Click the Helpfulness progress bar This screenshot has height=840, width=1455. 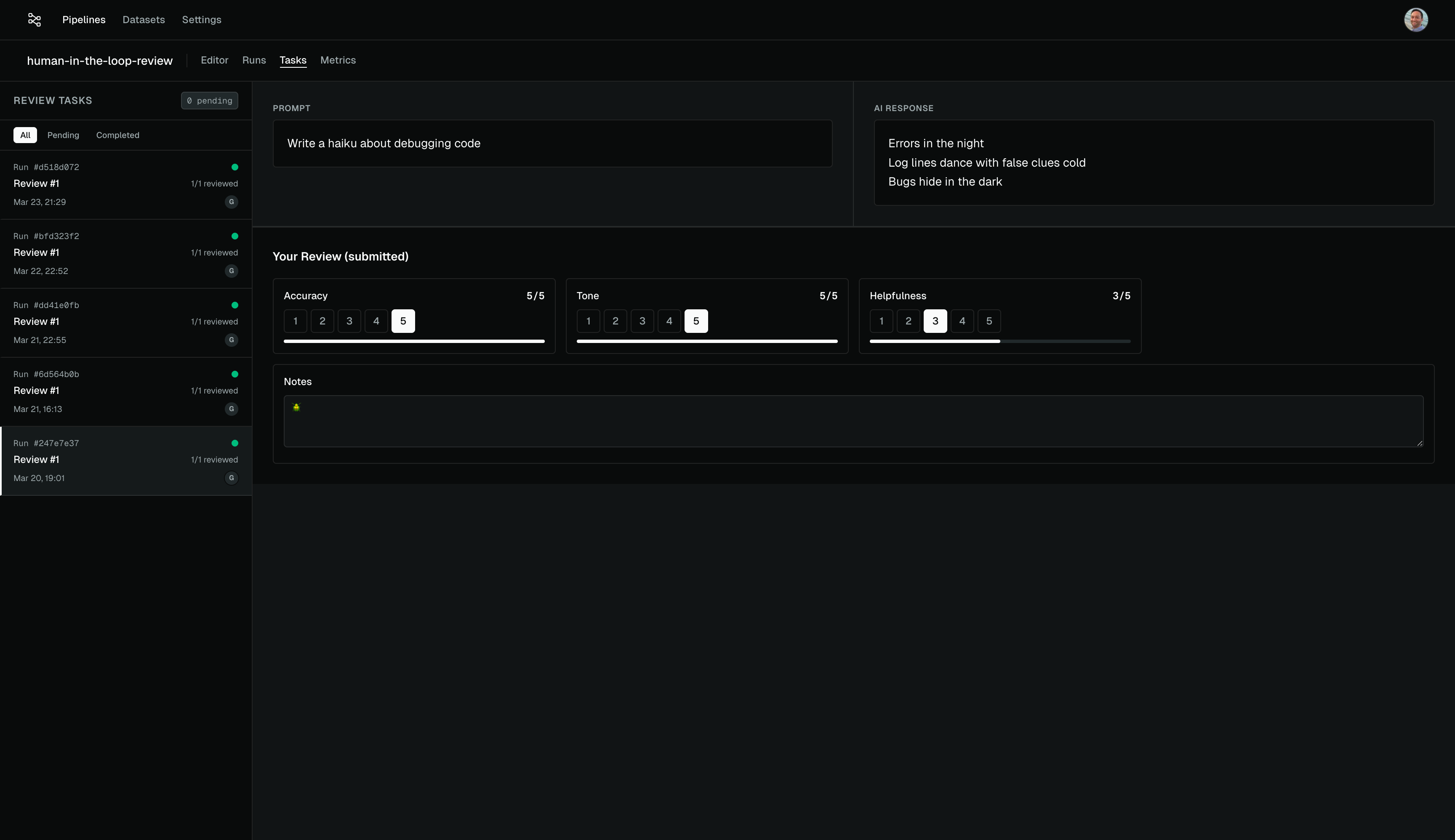point(999,341)
